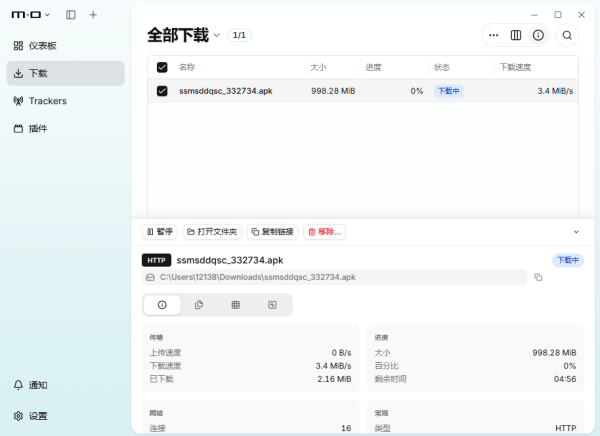Uncheck the ssmsddqsc_332734.apk row checkbox

tap(162, 91)
